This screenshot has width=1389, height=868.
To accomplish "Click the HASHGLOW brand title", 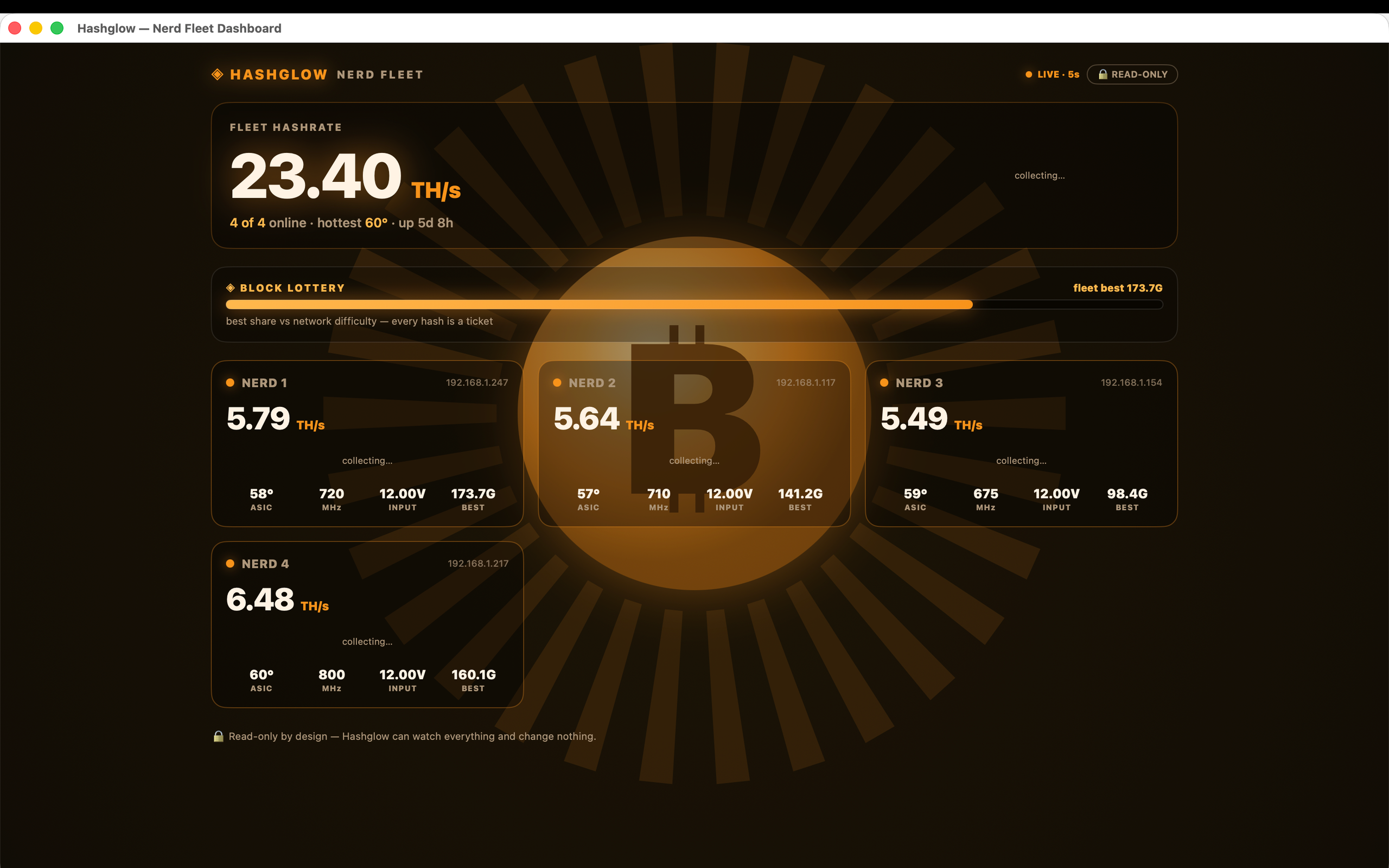I will (278, 75).
